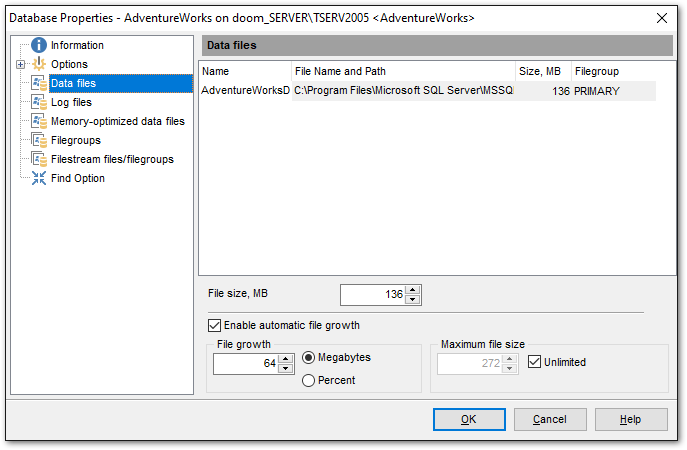The height and width of the screenshot is (450, 687).
Task: Click the Cancel button
Action: 550,420
